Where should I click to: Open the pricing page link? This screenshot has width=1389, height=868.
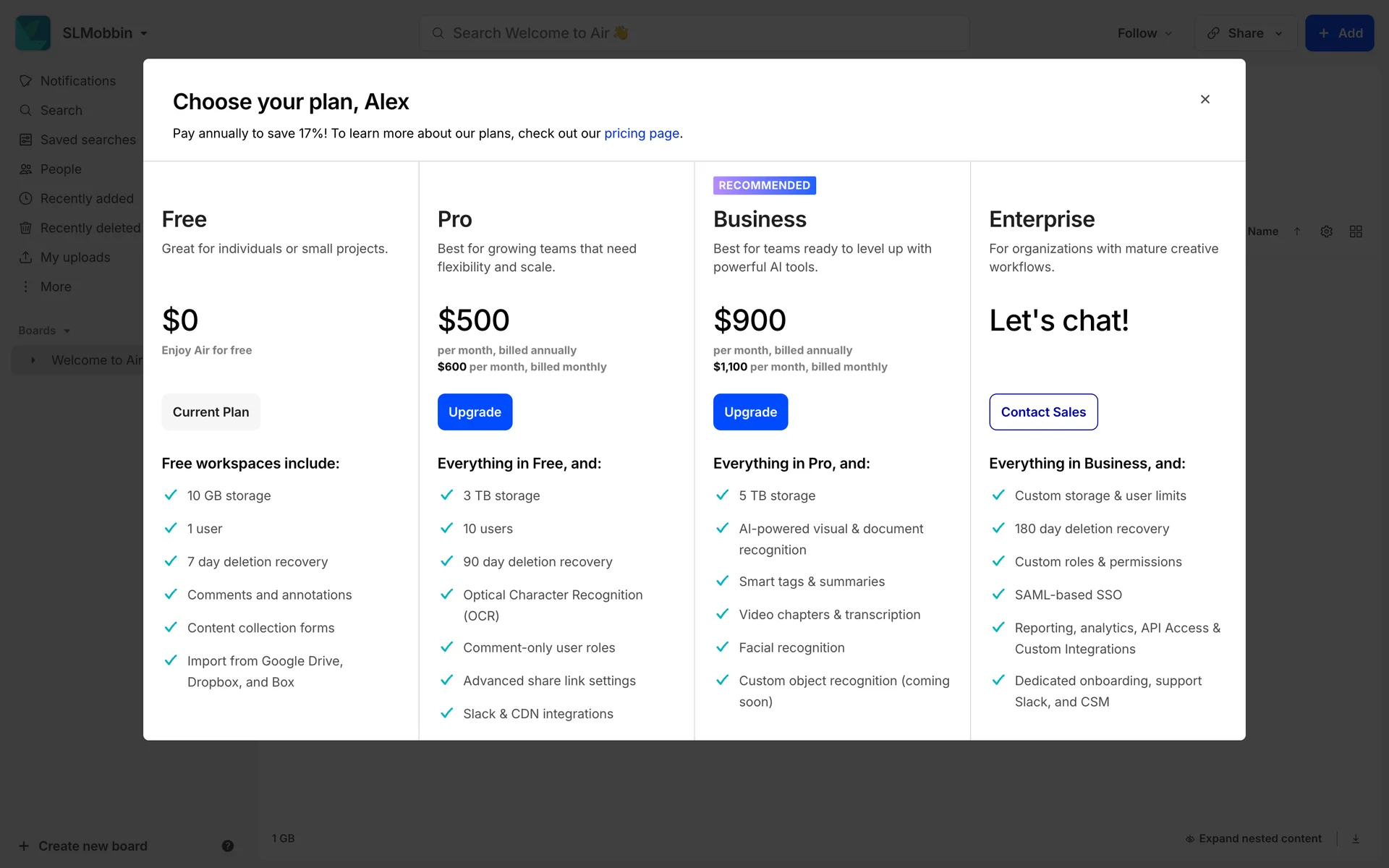click(641, 134)
